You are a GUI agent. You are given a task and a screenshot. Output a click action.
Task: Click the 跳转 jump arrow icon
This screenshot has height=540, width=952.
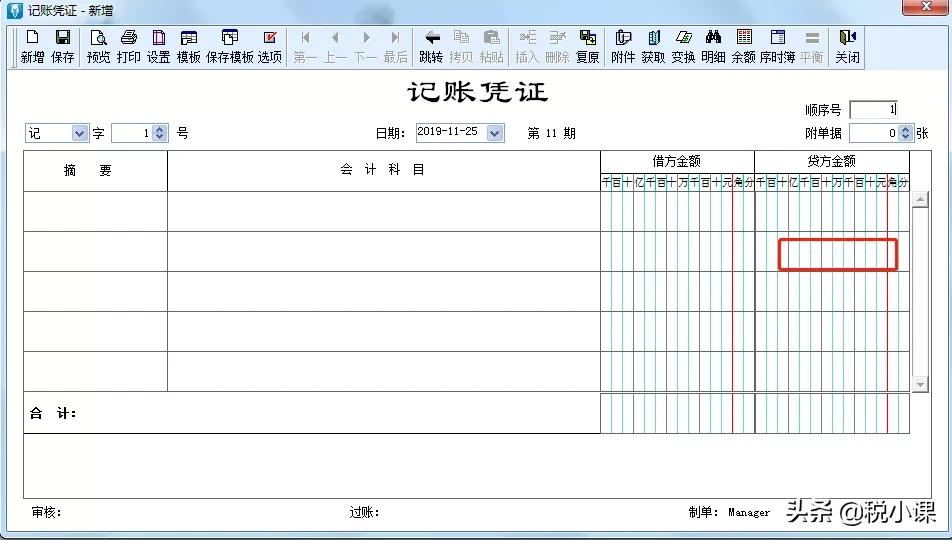coord(431,46)
